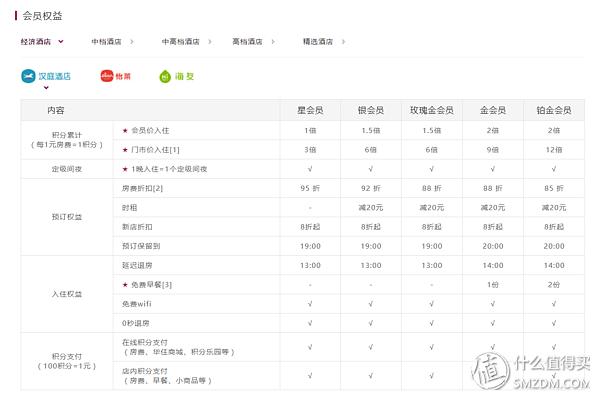Select the 海友 brand label

(x=184, y=76)
